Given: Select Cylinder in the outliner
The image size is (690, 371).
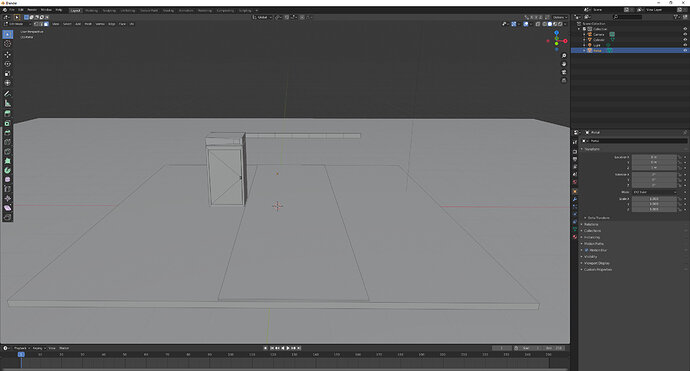Looking at the screenshot, I should tap(599, 40).
